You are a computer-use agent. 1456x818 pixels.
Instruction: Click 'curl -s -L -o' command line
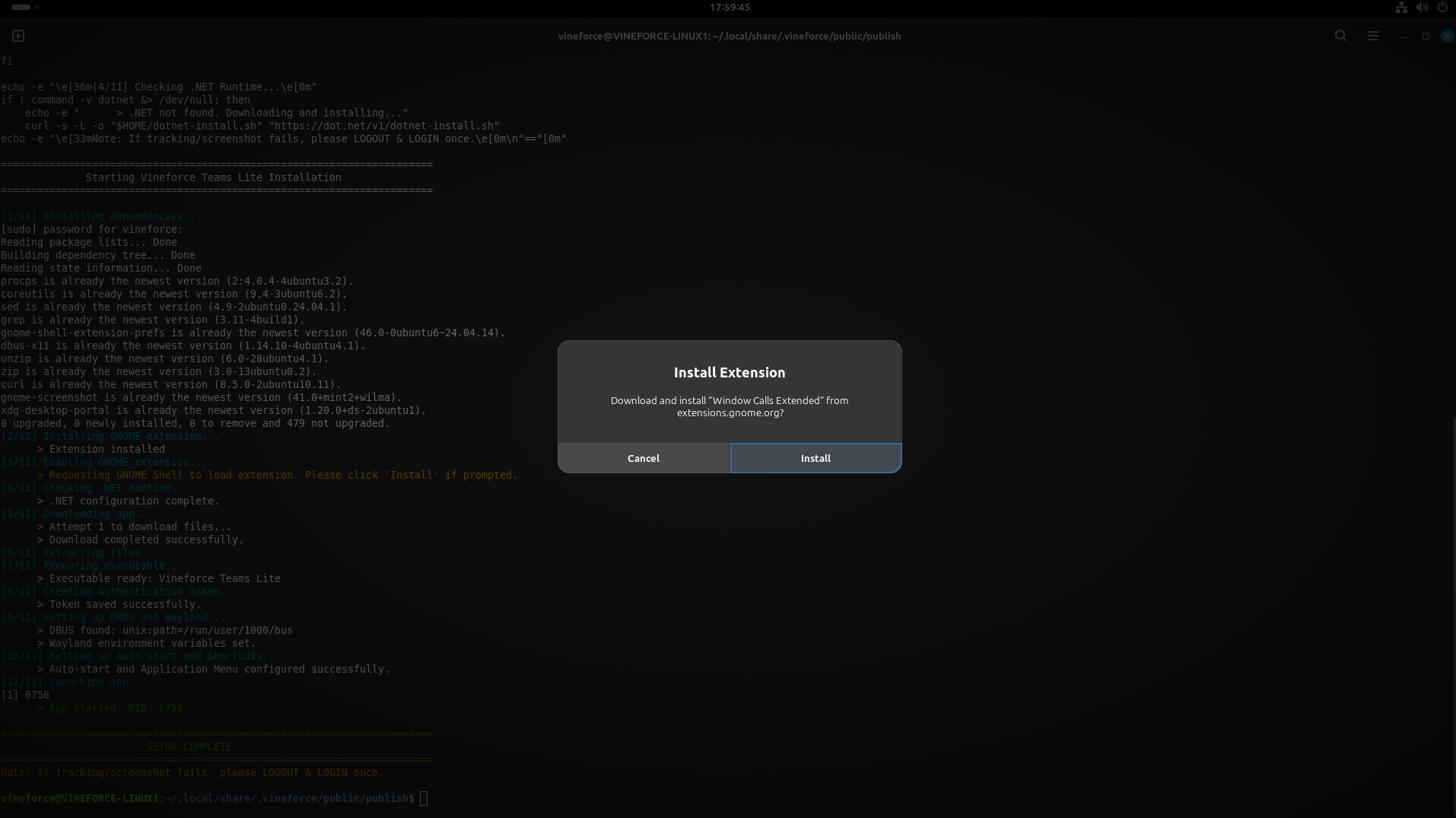pyautogui.click(x=262, y=126)
